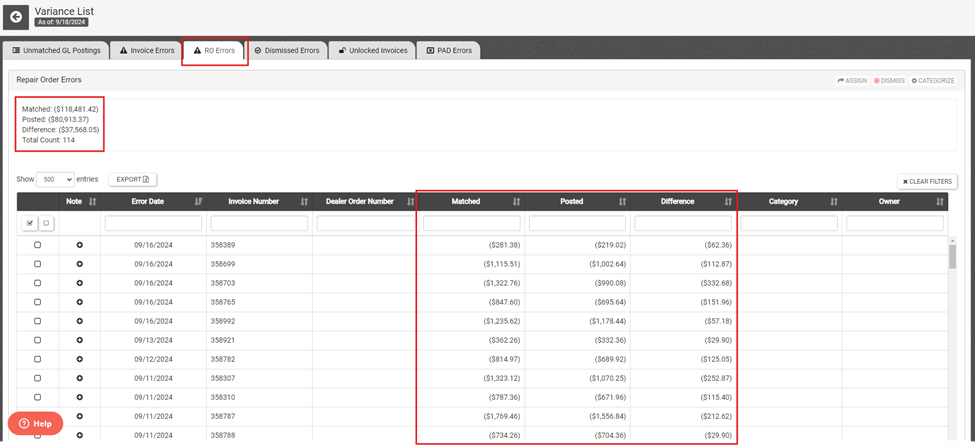The width and height of the screenshot is (975, 445).
Task: Open the note plus icon for invoice 358699
Action: [x=80, y=264]
